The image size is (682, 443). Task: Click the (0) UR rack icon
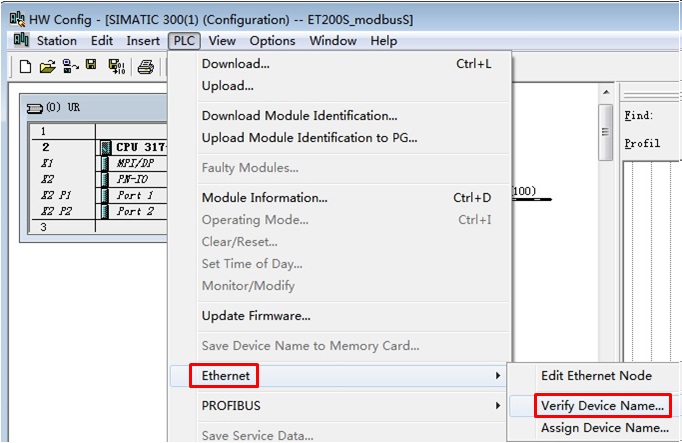pyautogui.click(x=34, y=107)
